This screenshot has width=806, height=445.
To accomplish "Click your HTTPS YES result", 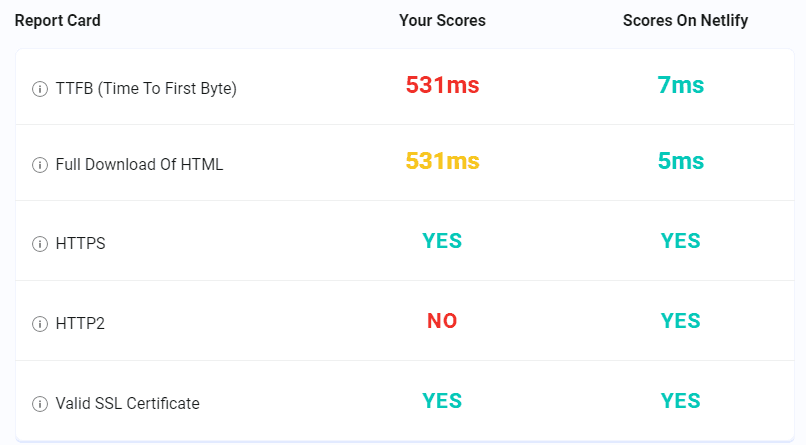I will [442, 241].
